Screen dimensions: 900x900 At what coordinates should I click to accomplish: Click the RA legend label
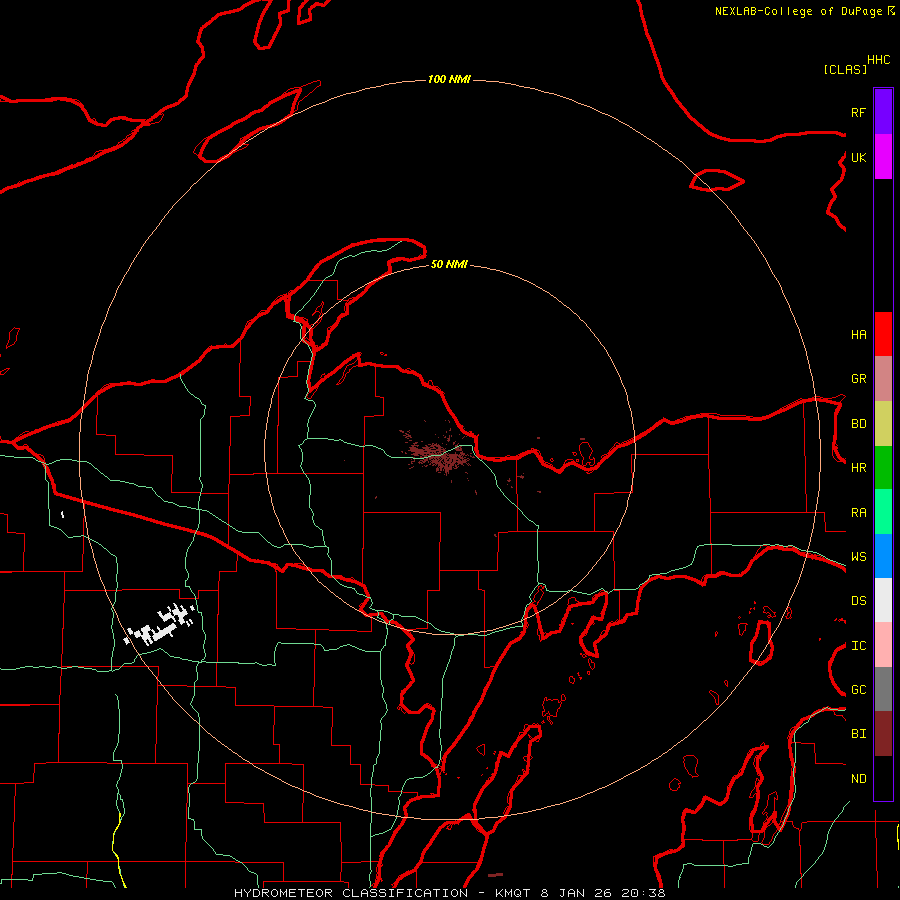coord(858,513)
